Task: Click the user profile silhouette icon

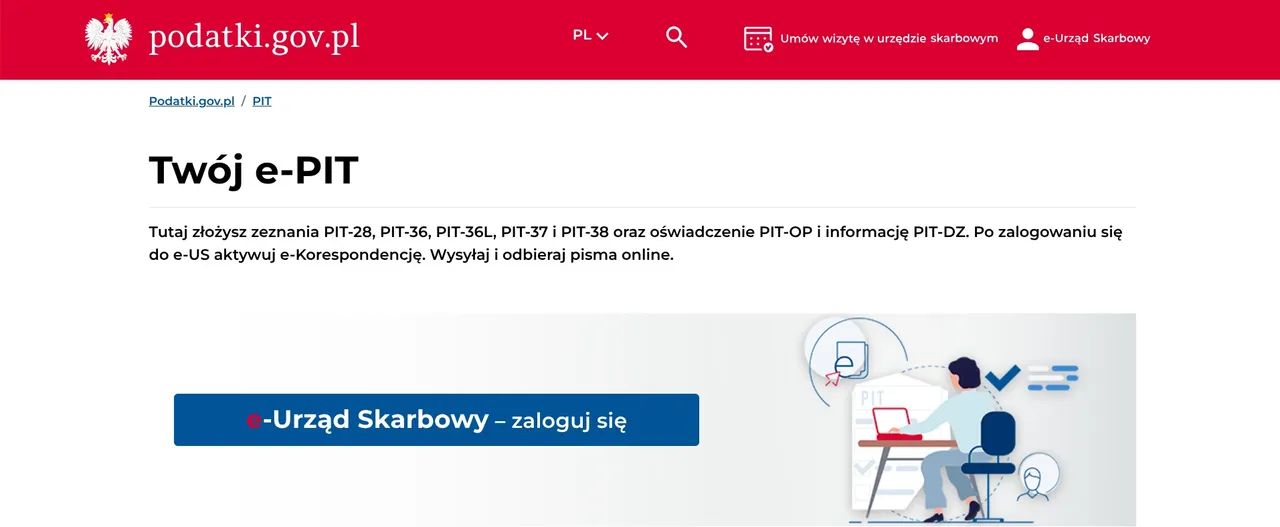Action: coord(1027,39)
